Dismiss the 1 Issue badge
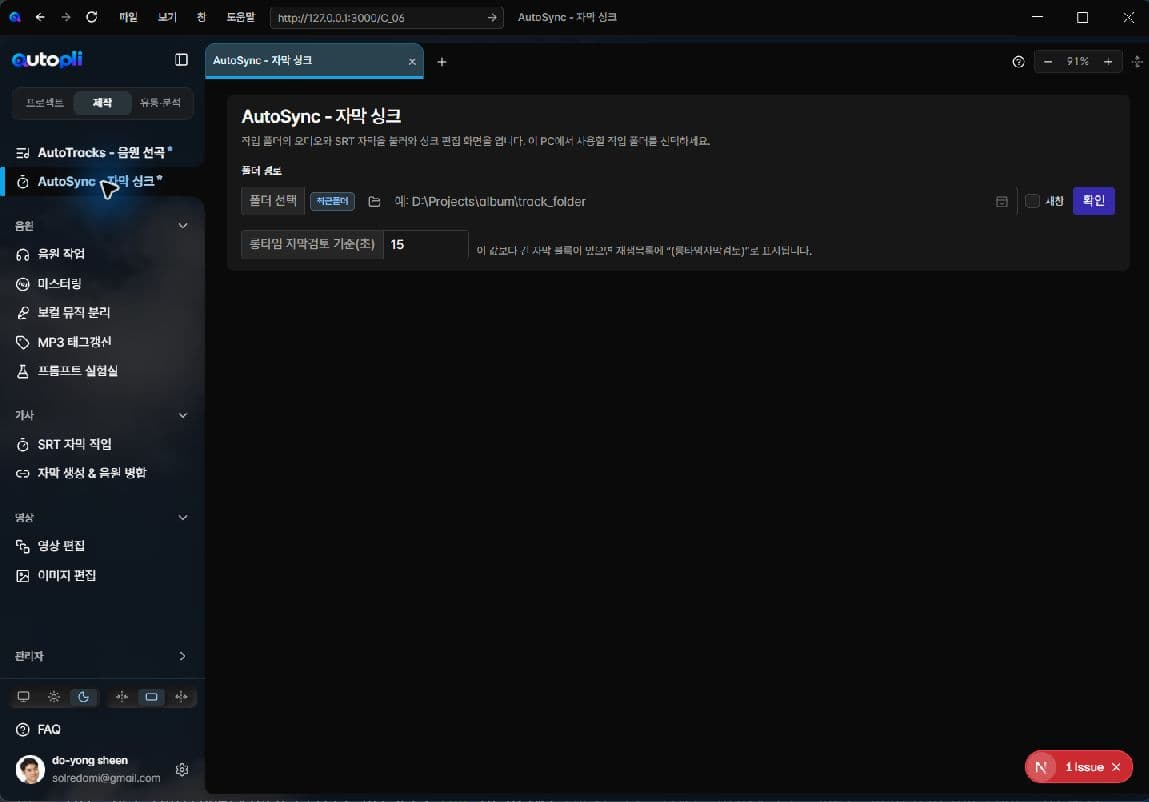Screen dimensions: 1149x802 click(1116, 767)
